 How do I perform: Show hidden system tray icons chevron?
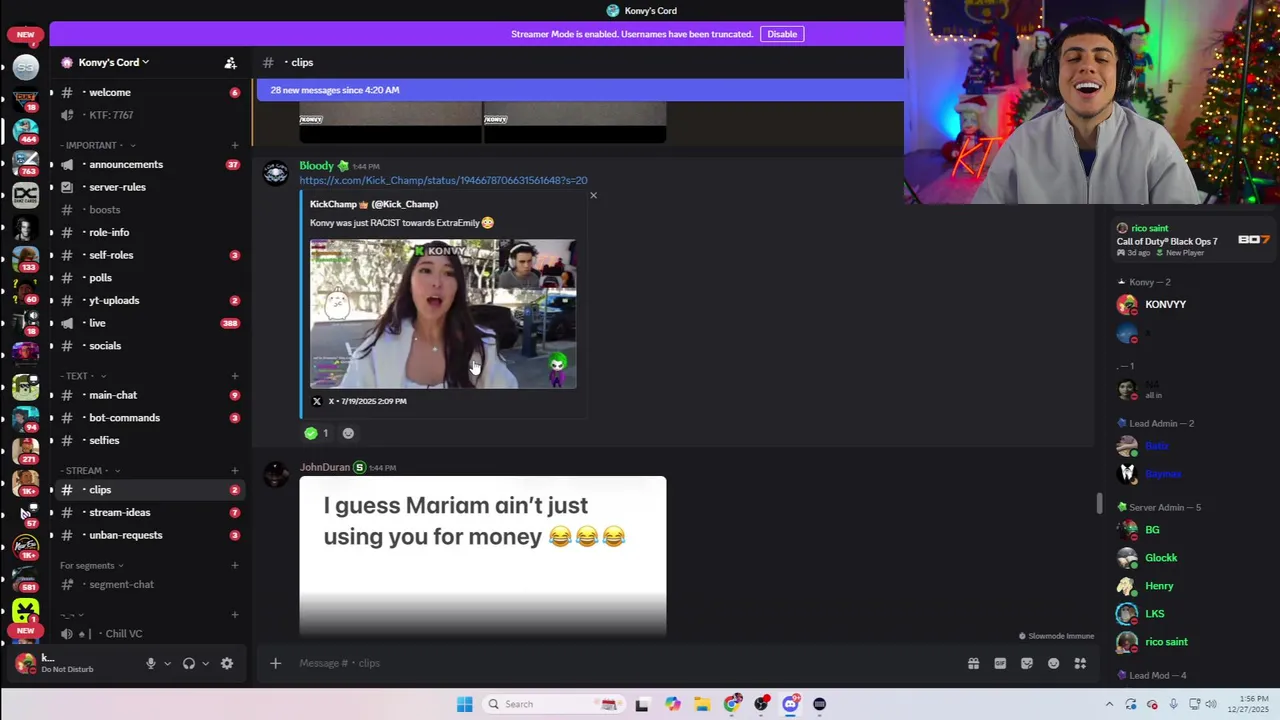click(1109, 704)
